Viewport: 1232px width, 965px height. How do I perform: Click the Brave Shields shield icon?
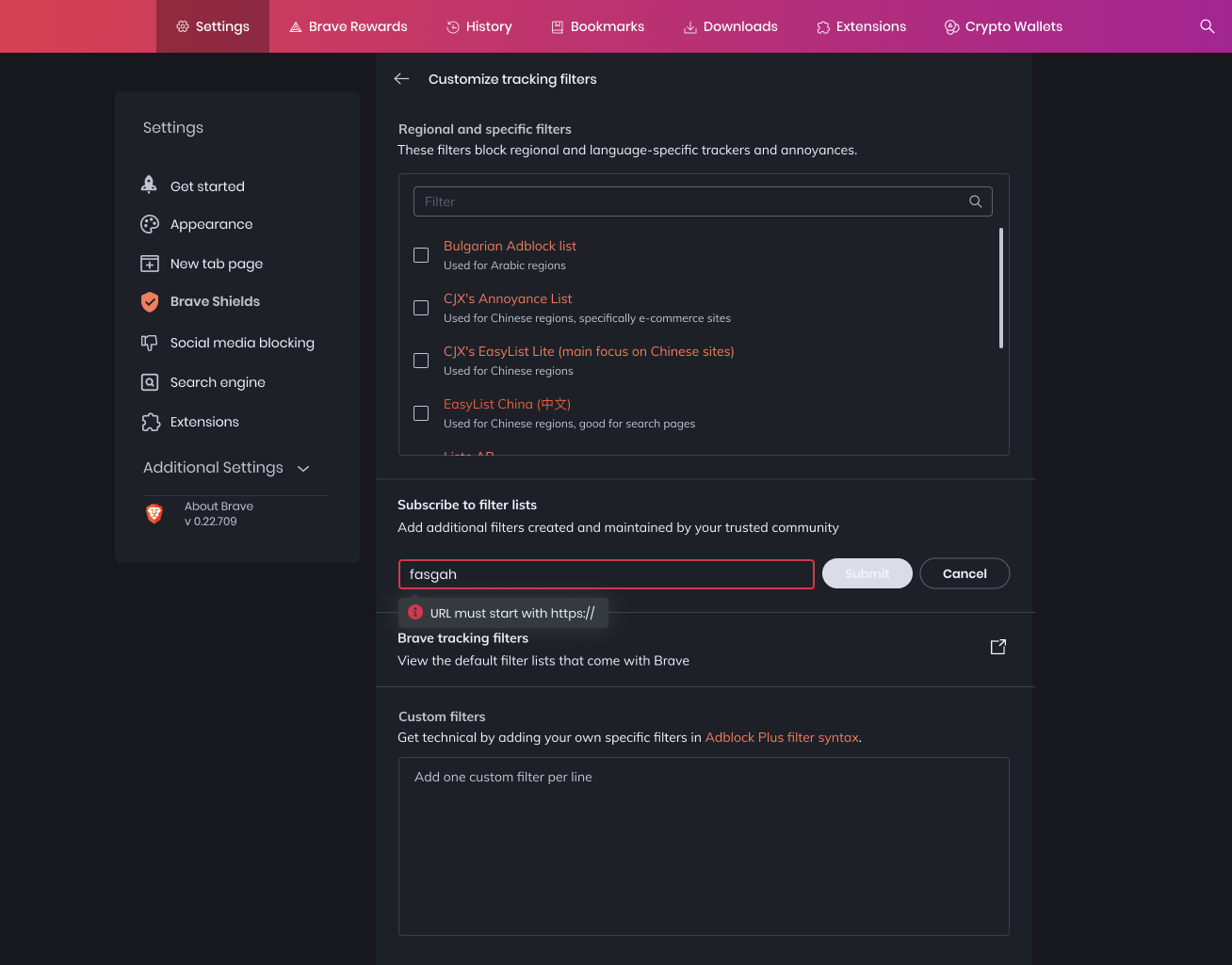150,301
